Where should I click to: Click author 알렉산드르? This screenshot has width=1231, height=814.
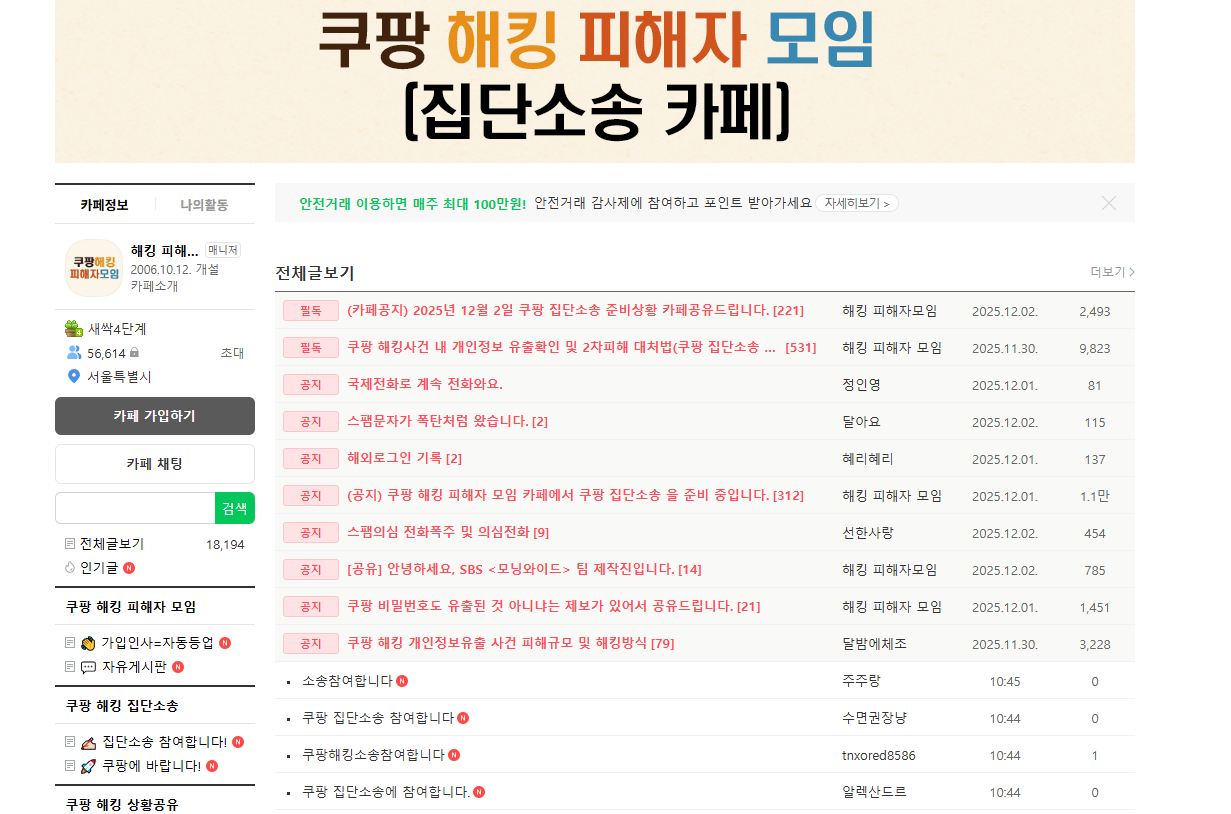pos(874,792)
